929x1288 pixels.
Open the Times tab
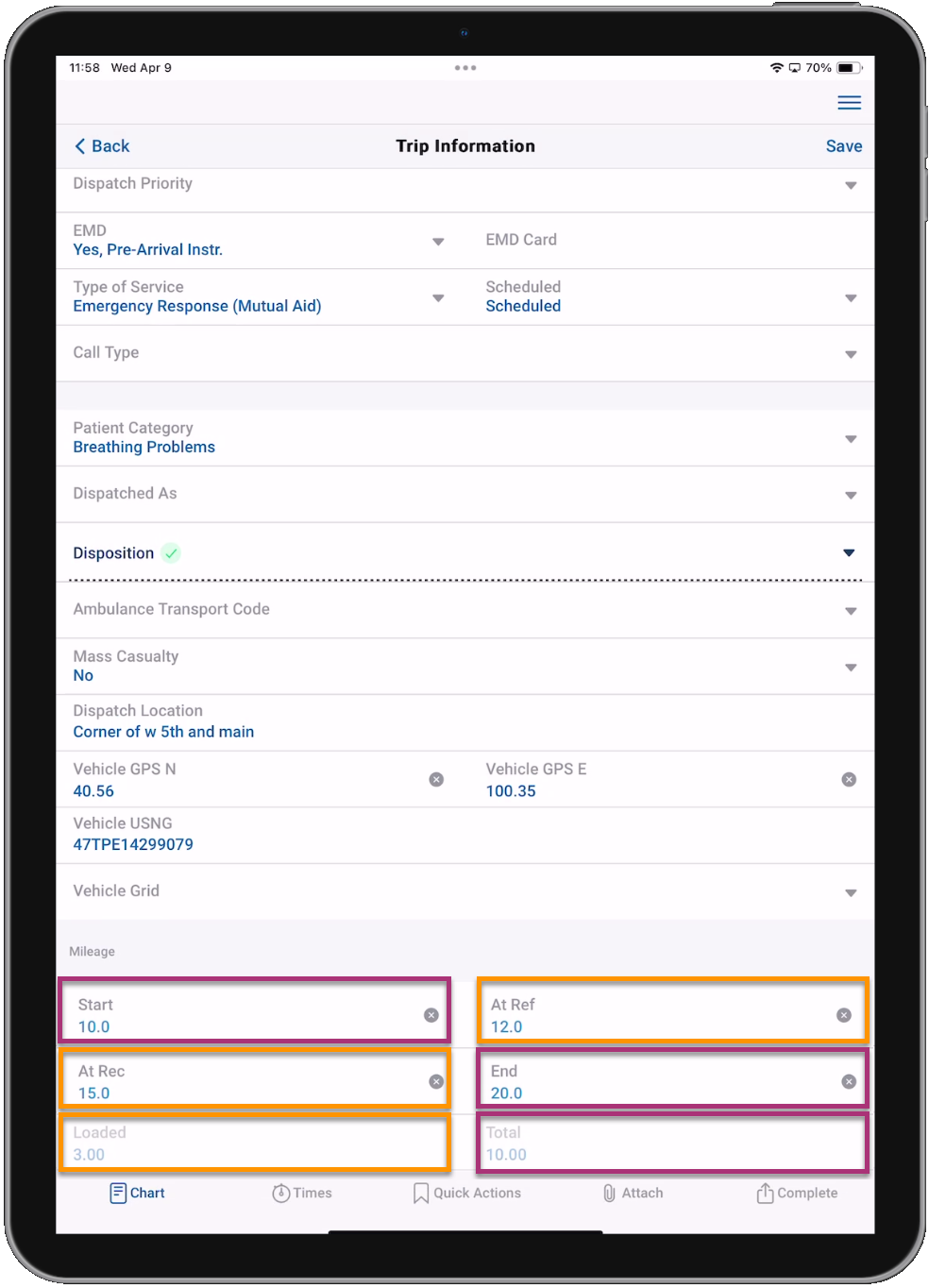point(302,1194)
